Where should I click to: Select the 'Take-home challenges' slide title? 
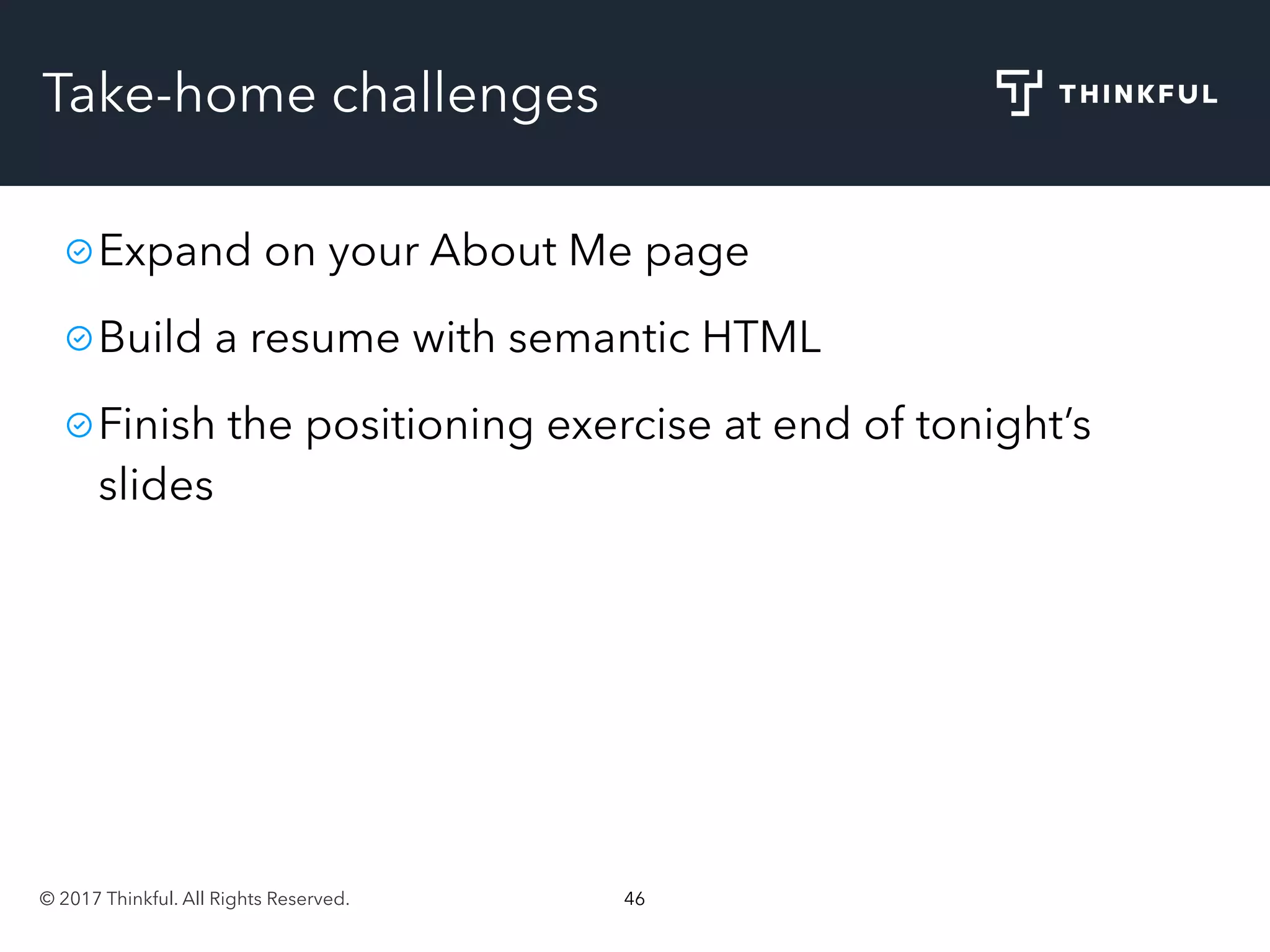(x=321, y=95)
